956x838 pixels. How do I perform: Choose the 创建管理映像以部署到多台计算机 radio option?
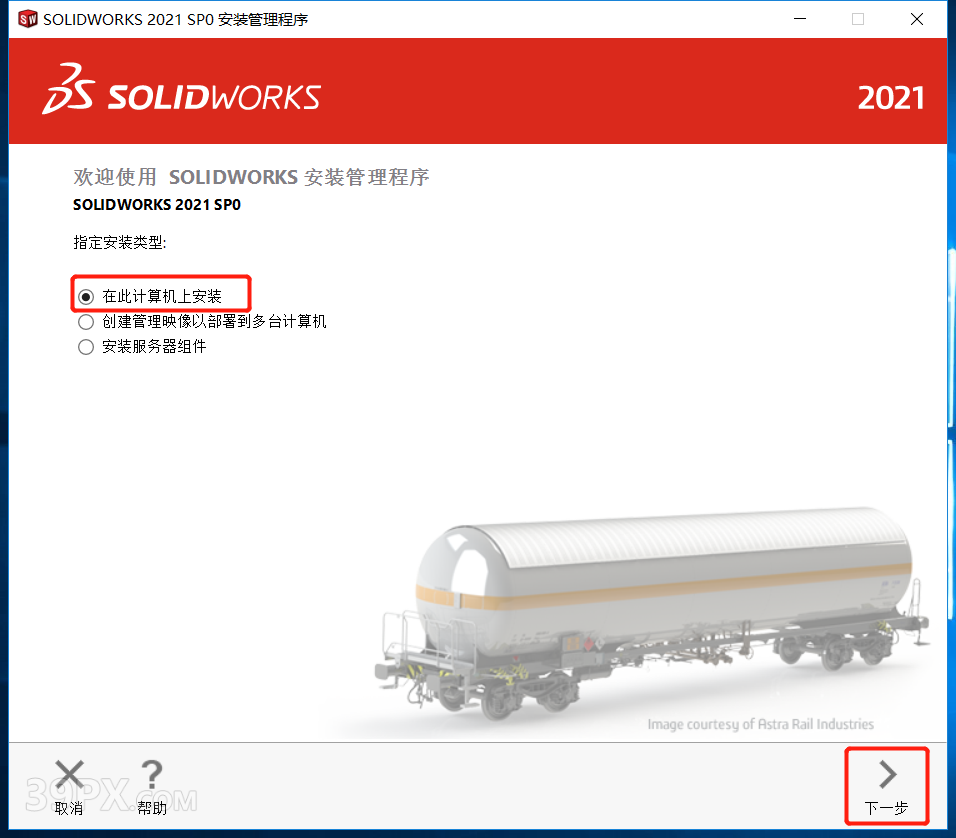[86, 322]
